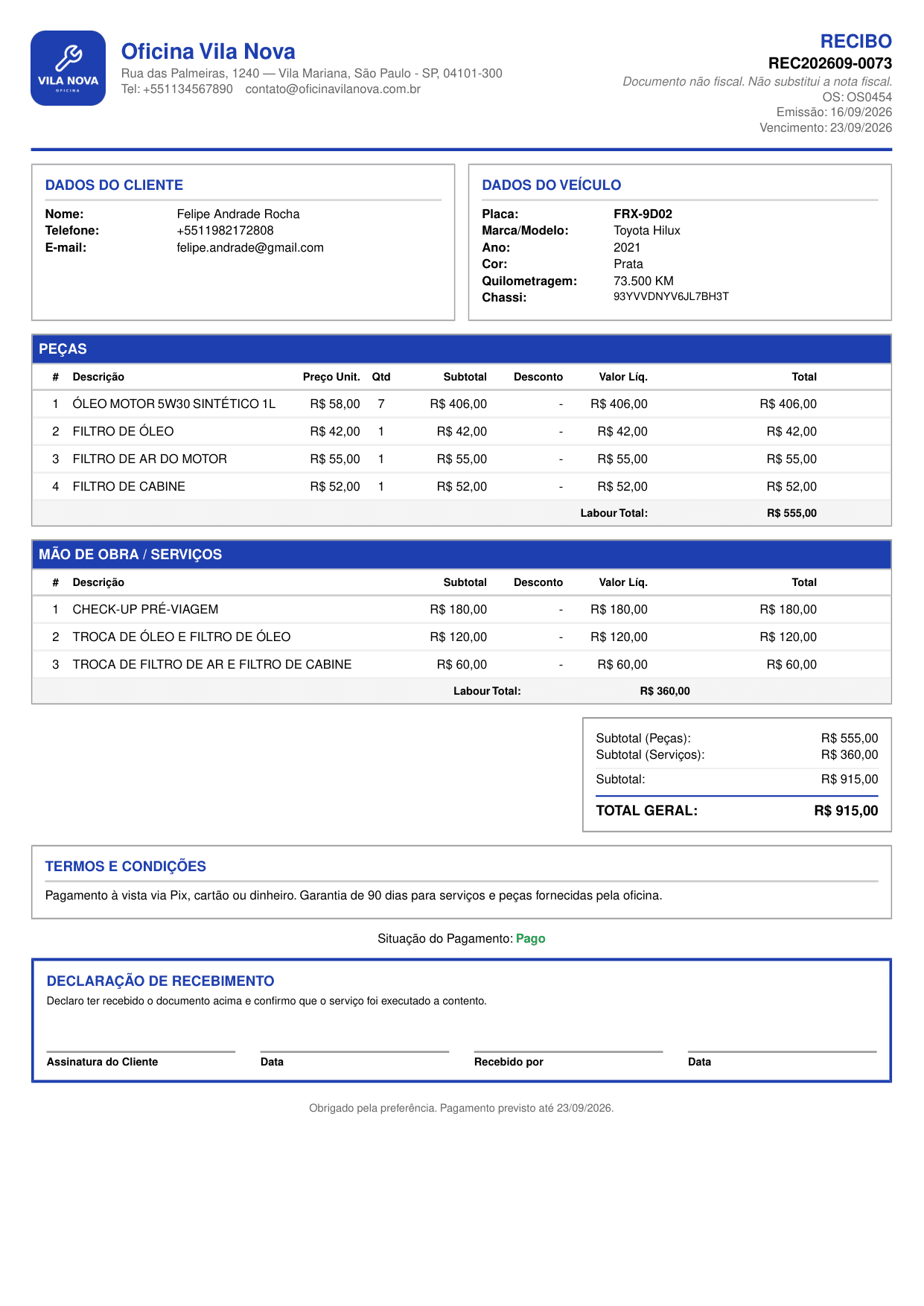The width and height of the screenshot is (924, 1306).
Task: Click the payment terms paragraph
Action: [x=354, y=896]
